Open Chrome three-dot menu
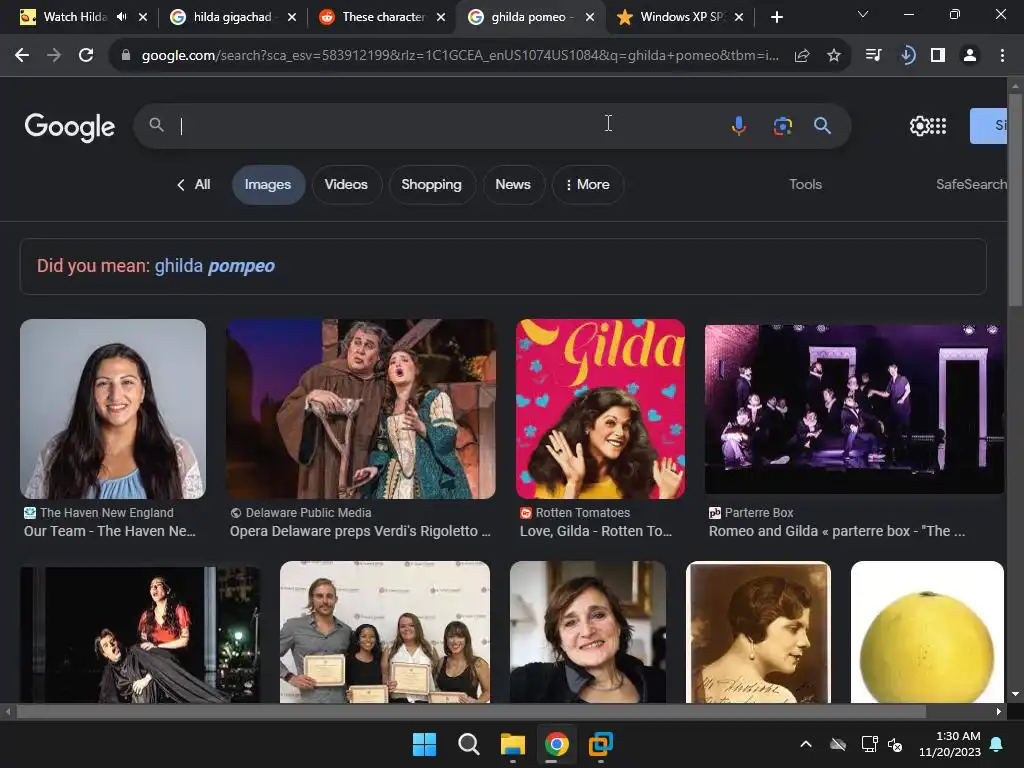 (1002, 56)
